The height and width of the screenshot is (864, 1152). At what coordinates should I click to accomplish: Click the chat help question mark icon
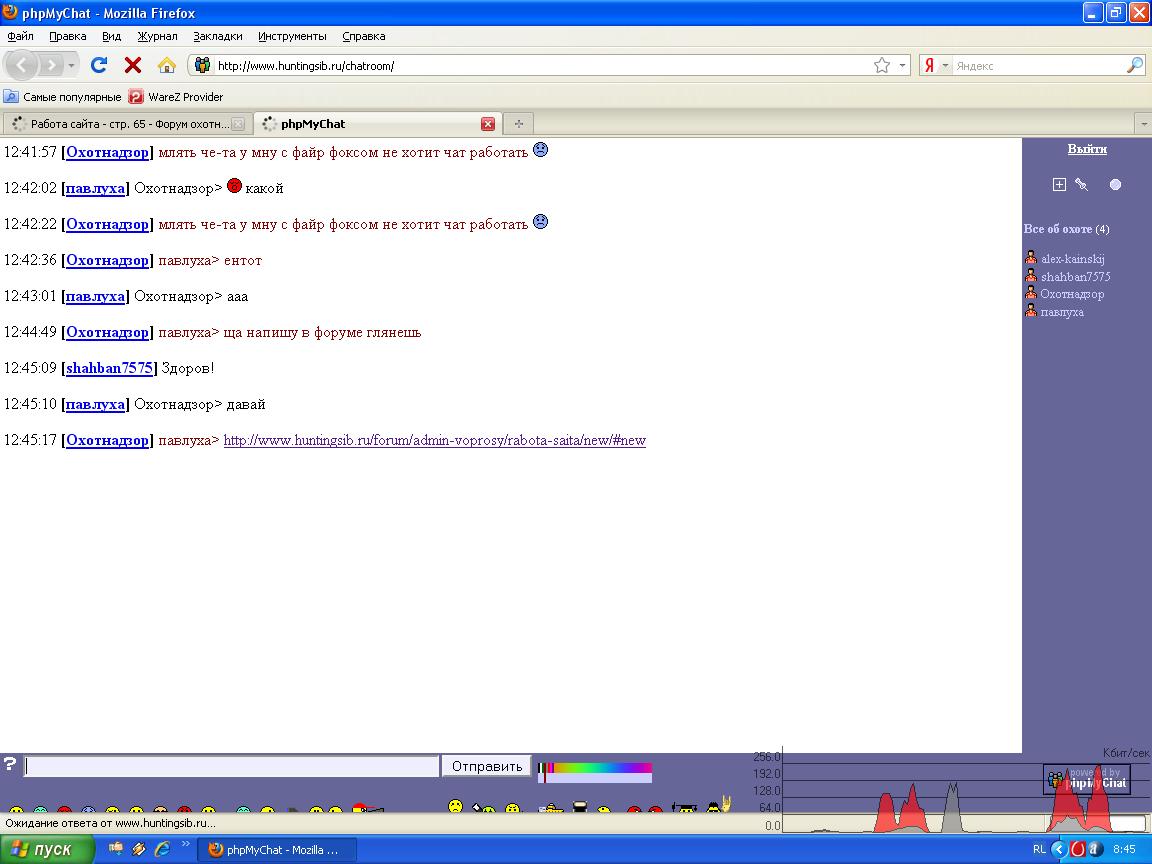coord(10,765)
